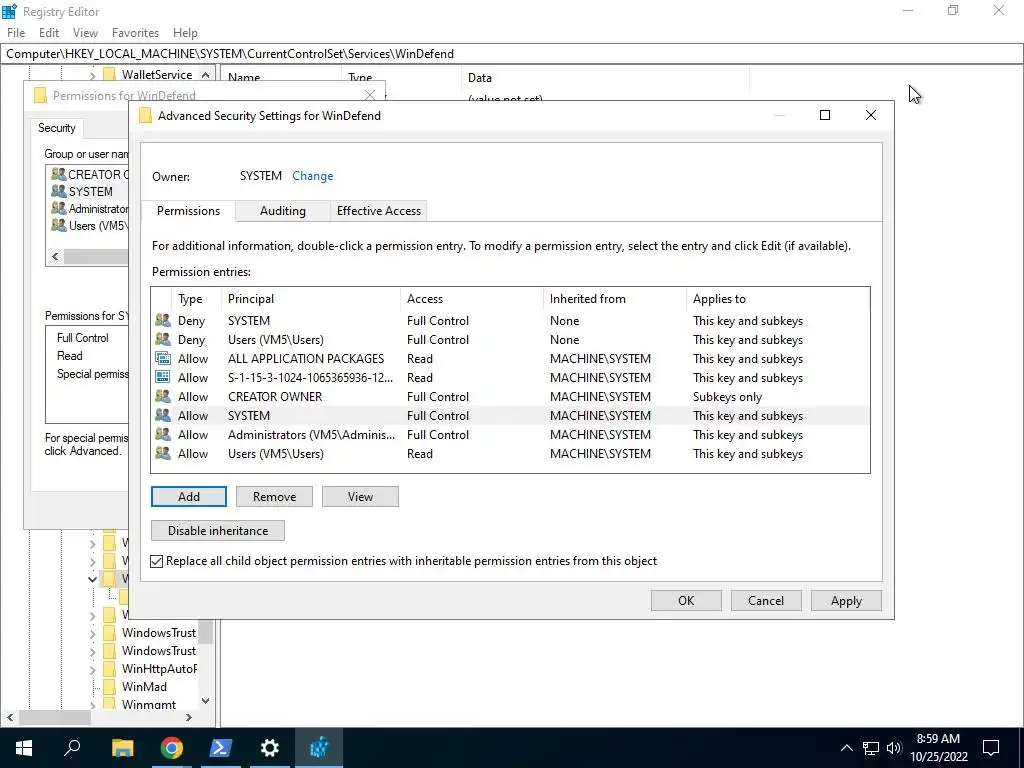Launch Google Chrome from taskbar
Screen dimensions: 1024x768
(x=172, y=748)
